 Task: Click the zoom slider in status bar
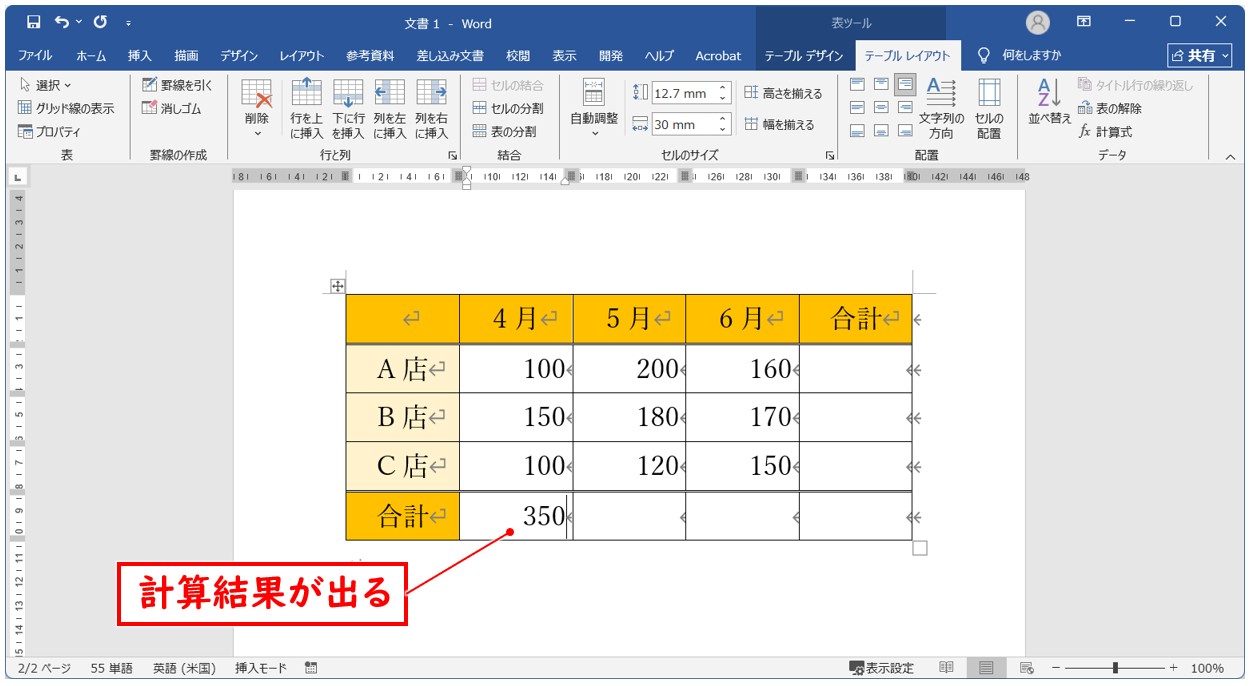(x=1115, y=668)
